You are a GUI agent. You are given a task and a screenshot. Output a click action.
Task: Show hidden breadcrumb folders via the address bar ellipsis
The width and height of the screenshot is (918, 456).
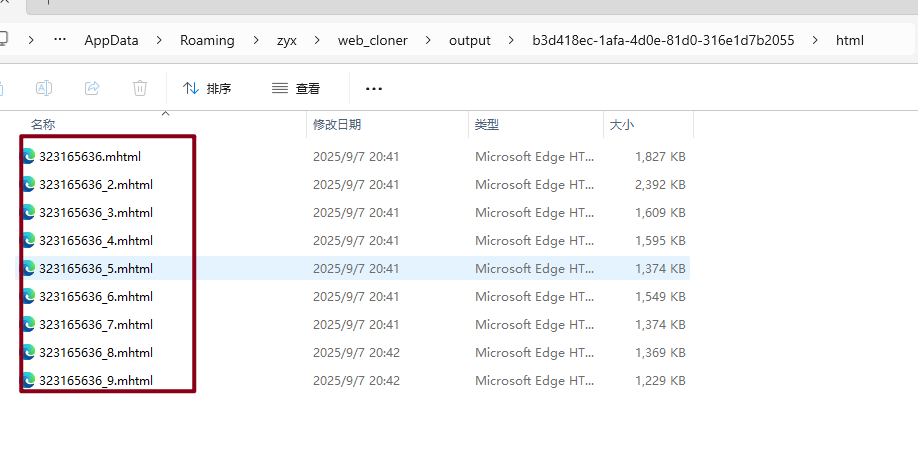click(60, 41)
